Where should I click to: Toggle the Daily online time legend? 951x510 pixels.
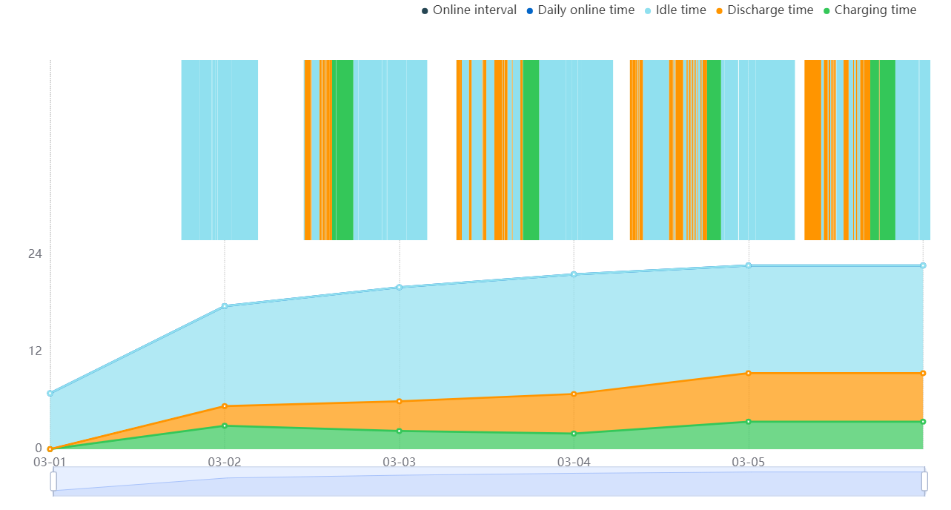coord(580,10)
